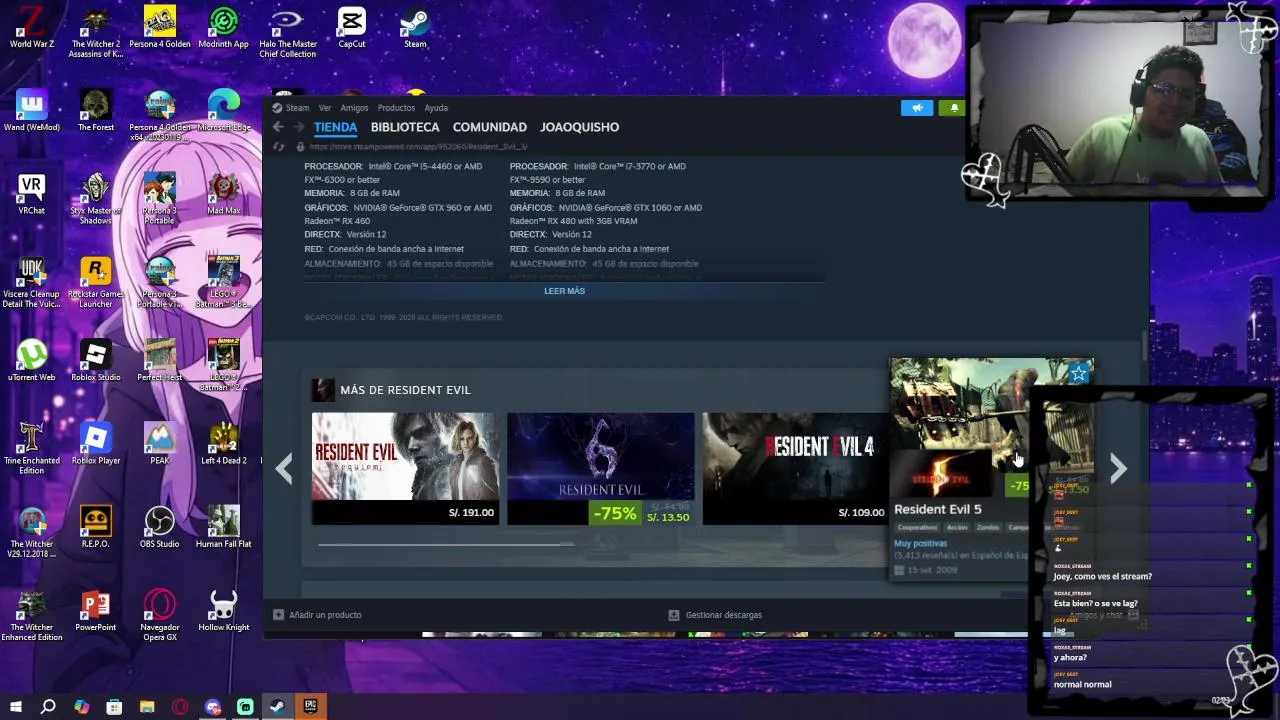The width and height of the screenshot is (1280, 720).
Task: Open Microsoft Edge desktop shortcut
Action: [x=224, y=110]
